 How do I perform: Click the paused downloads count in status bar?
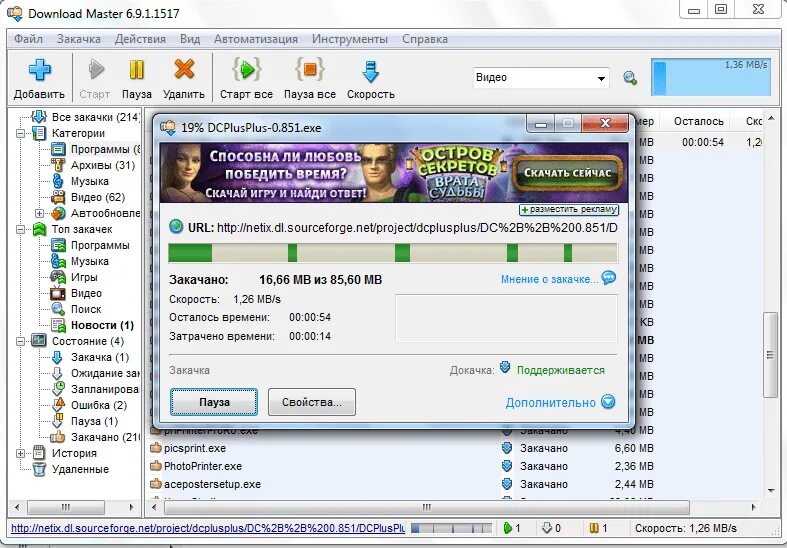tap(598, 528)
